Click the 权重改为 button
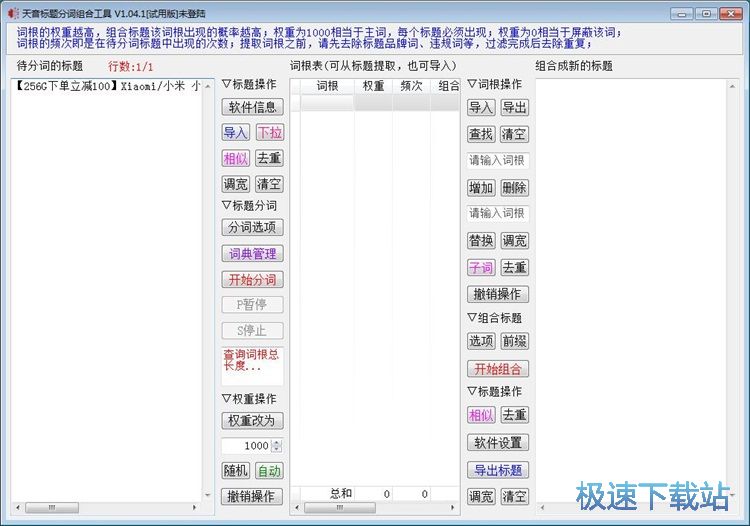 [x=252, y=421]
